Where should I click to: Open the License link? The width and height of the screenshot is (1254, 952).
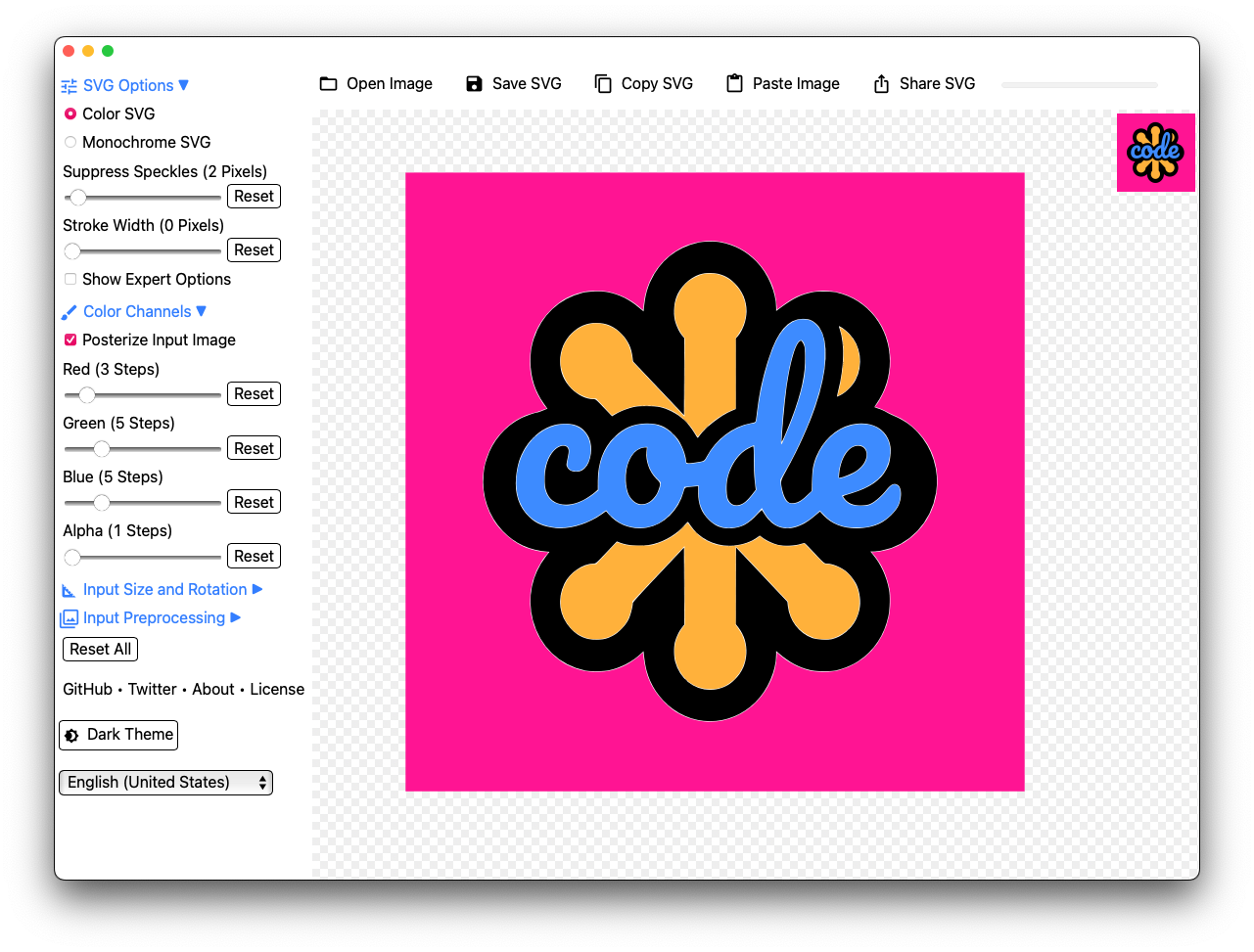(x=277, y=690)
